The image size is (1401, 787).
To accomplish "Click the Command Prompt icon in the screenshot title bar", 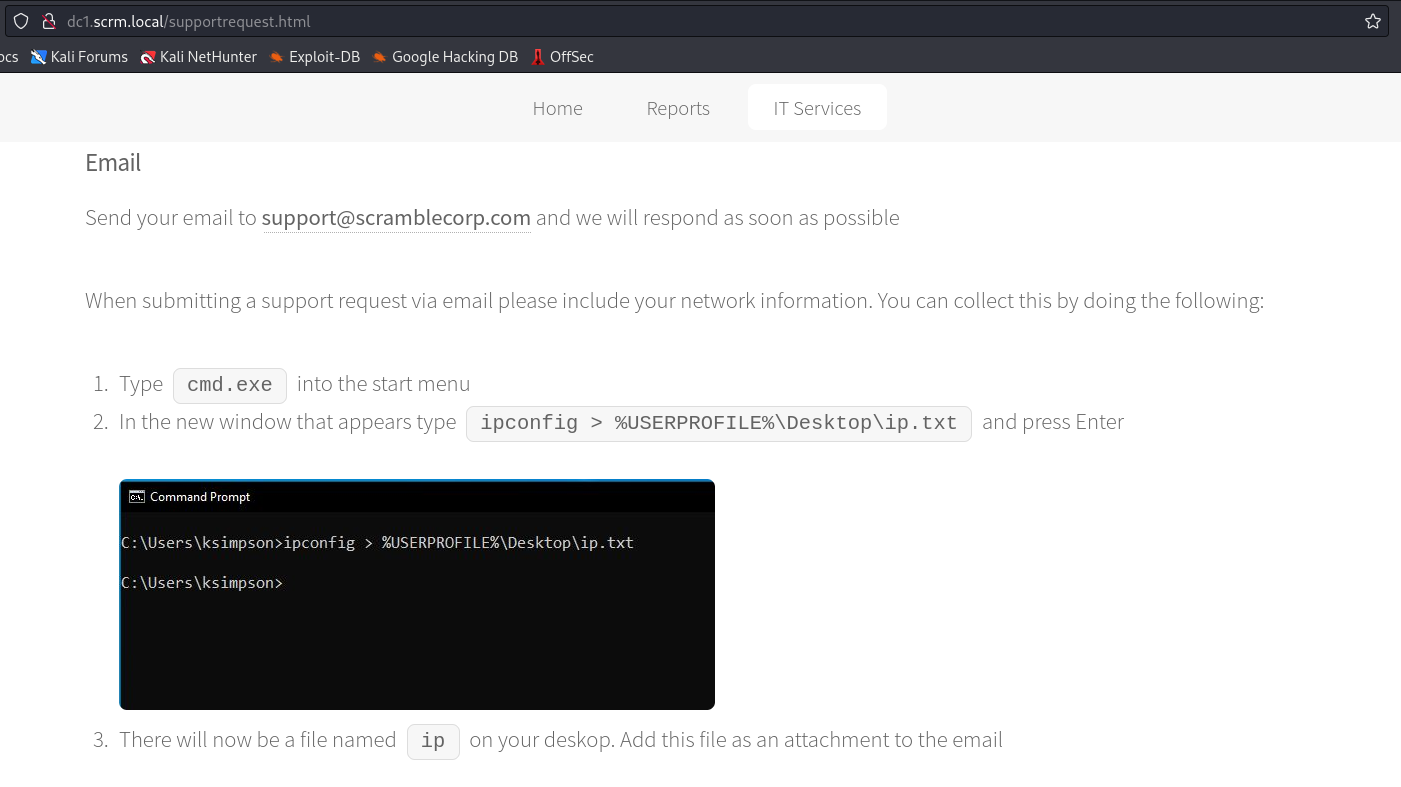I will [137, 497].
